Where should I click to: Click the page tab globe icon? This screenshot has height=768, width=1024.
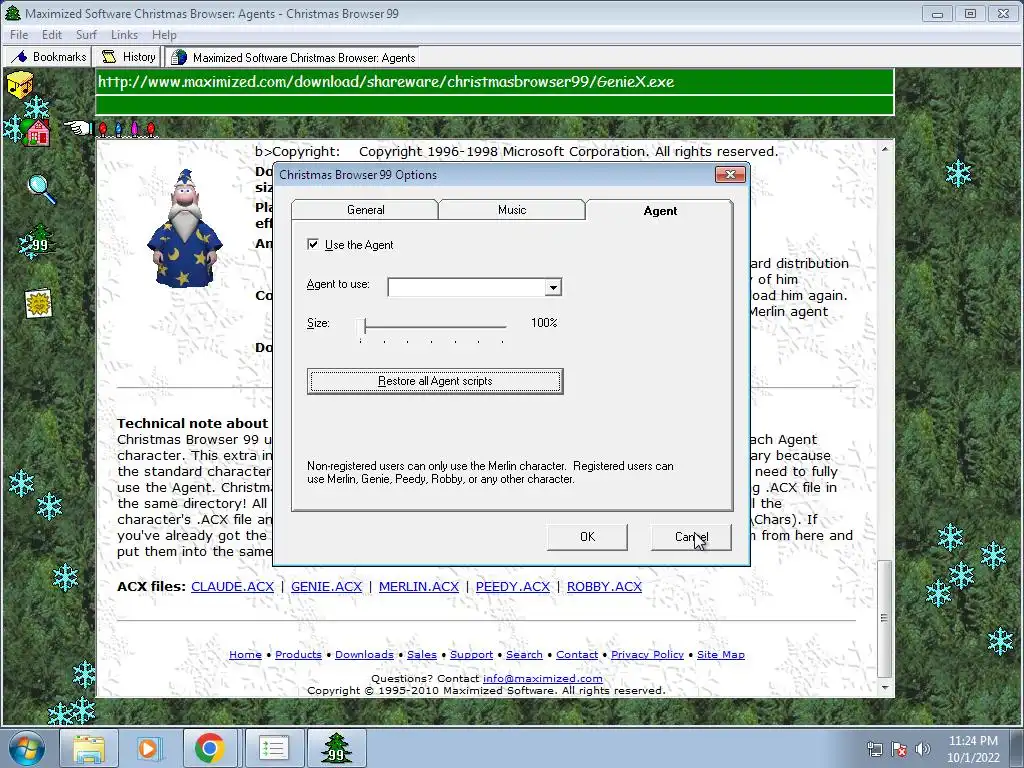[178, 57]
